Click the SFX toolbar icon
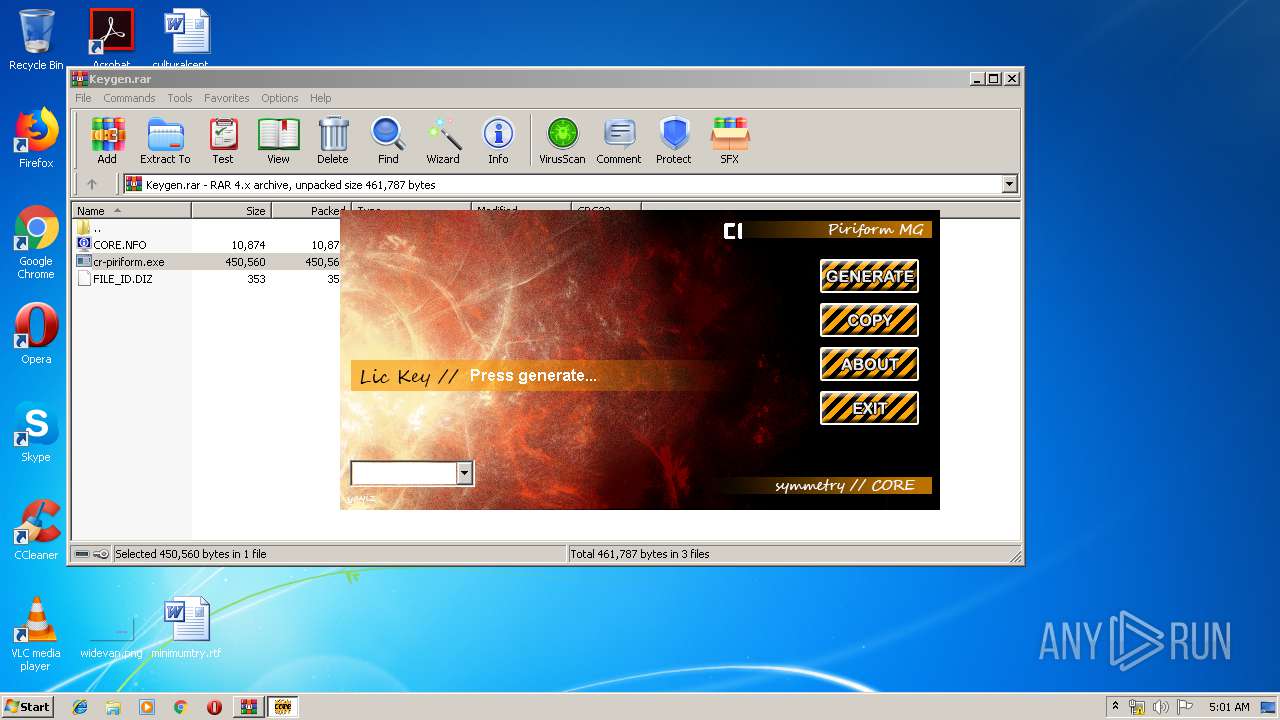1280x720 pixels. tap(730, 140)
